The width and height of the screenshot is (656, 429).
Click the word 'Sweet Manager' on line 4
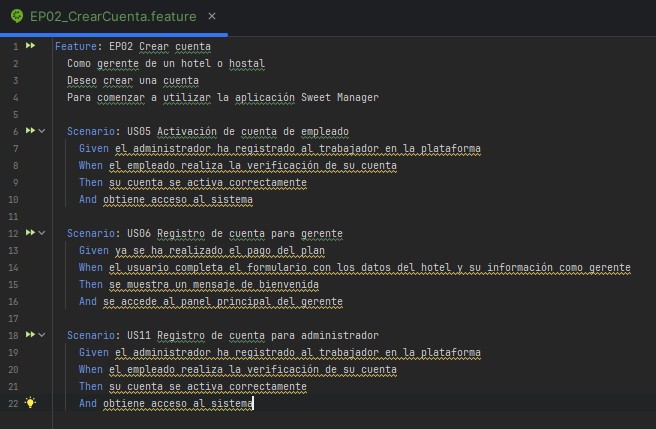click(x=340, y=98)
